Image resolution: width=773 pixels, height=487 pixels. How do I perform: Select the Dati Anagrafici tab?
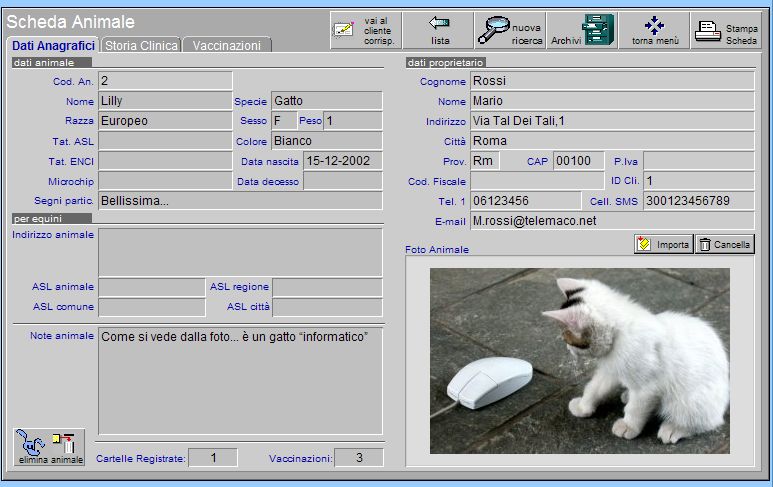pyautogui.click(x=53, y=46)
